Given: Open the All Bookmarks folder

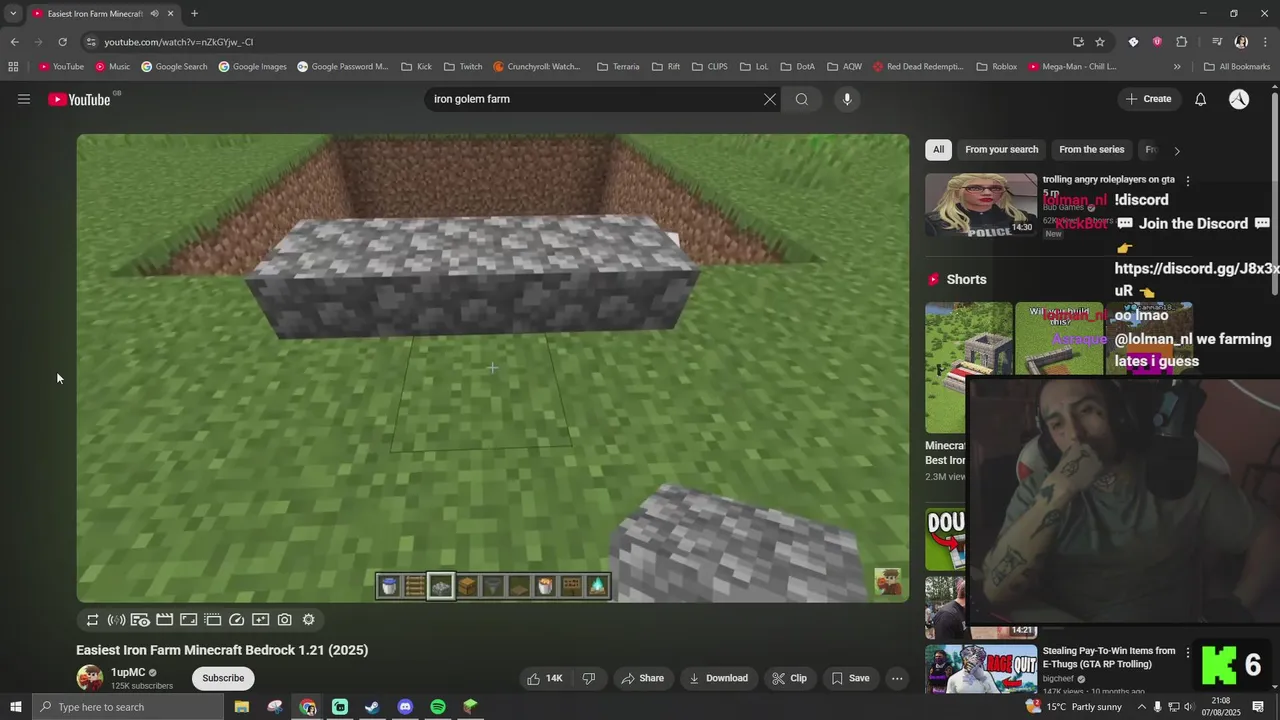Looking at the screenshot, I should tap(1237, 67).
